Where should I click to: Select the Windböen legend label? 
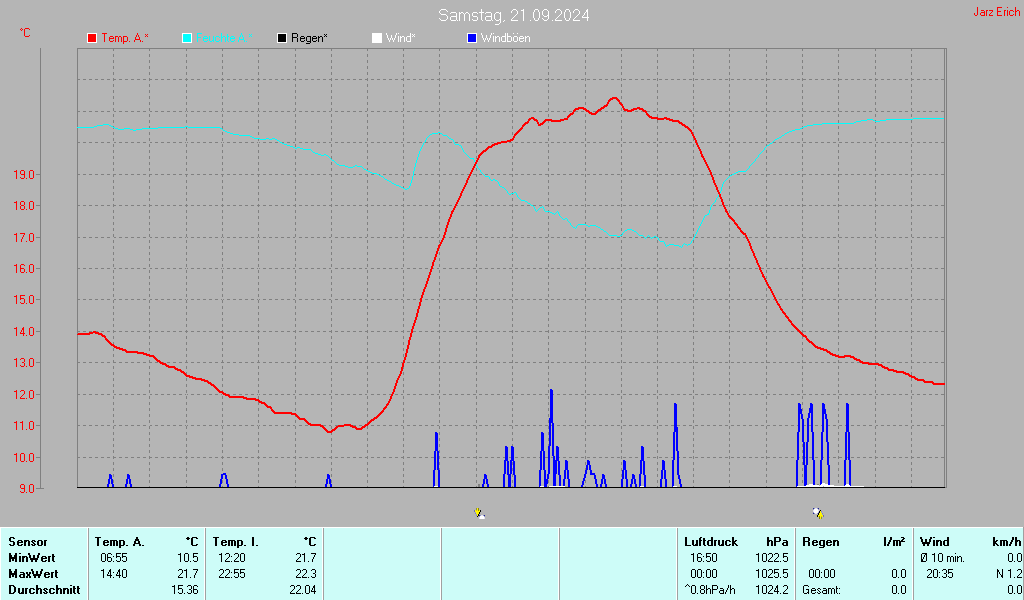click(505, 38)
